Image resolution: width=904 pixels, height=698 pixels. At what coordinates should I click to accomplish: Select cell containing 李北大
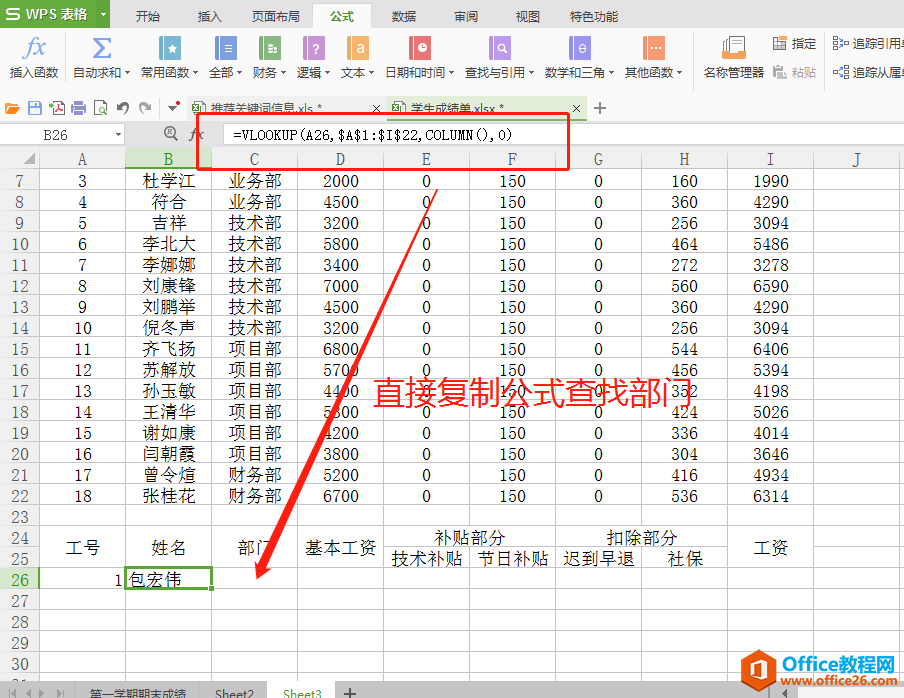[x=168, y=244]
